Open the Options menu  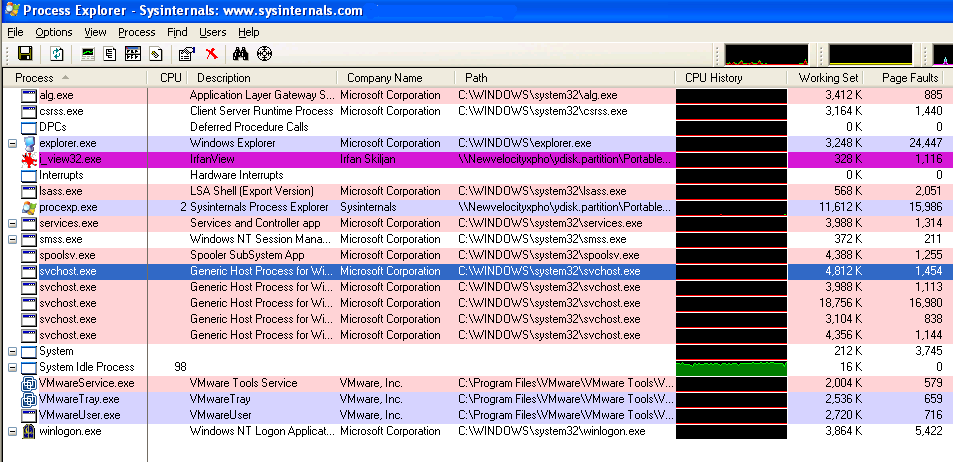53,32
